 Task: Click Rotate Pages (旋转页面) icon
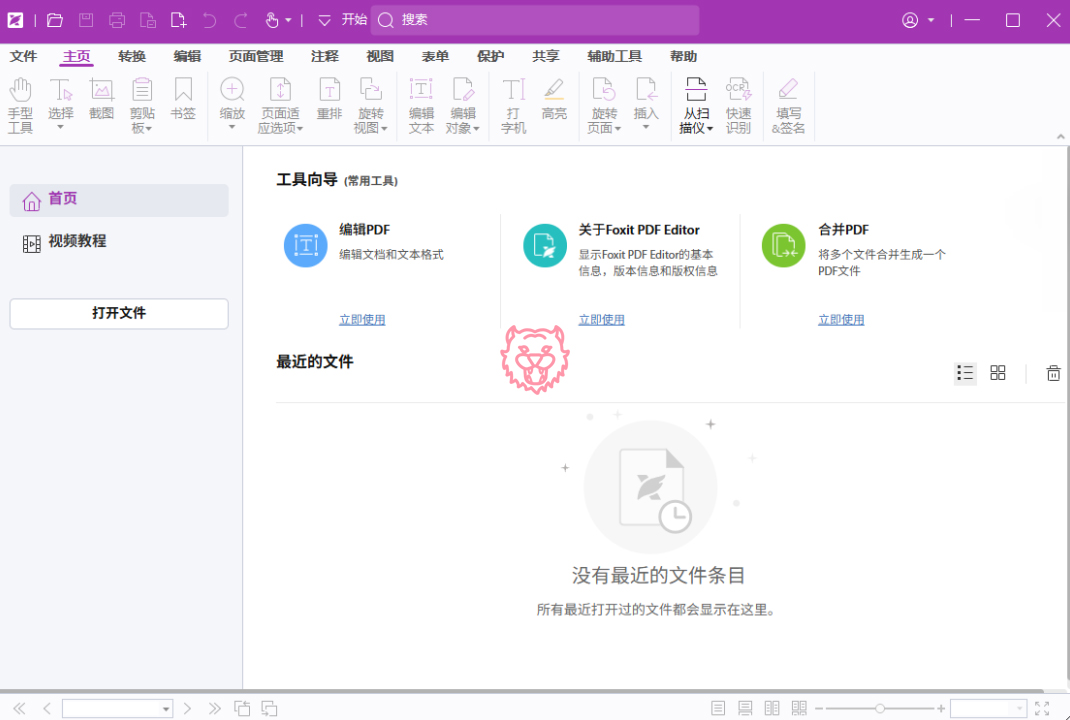coord(604,90)
